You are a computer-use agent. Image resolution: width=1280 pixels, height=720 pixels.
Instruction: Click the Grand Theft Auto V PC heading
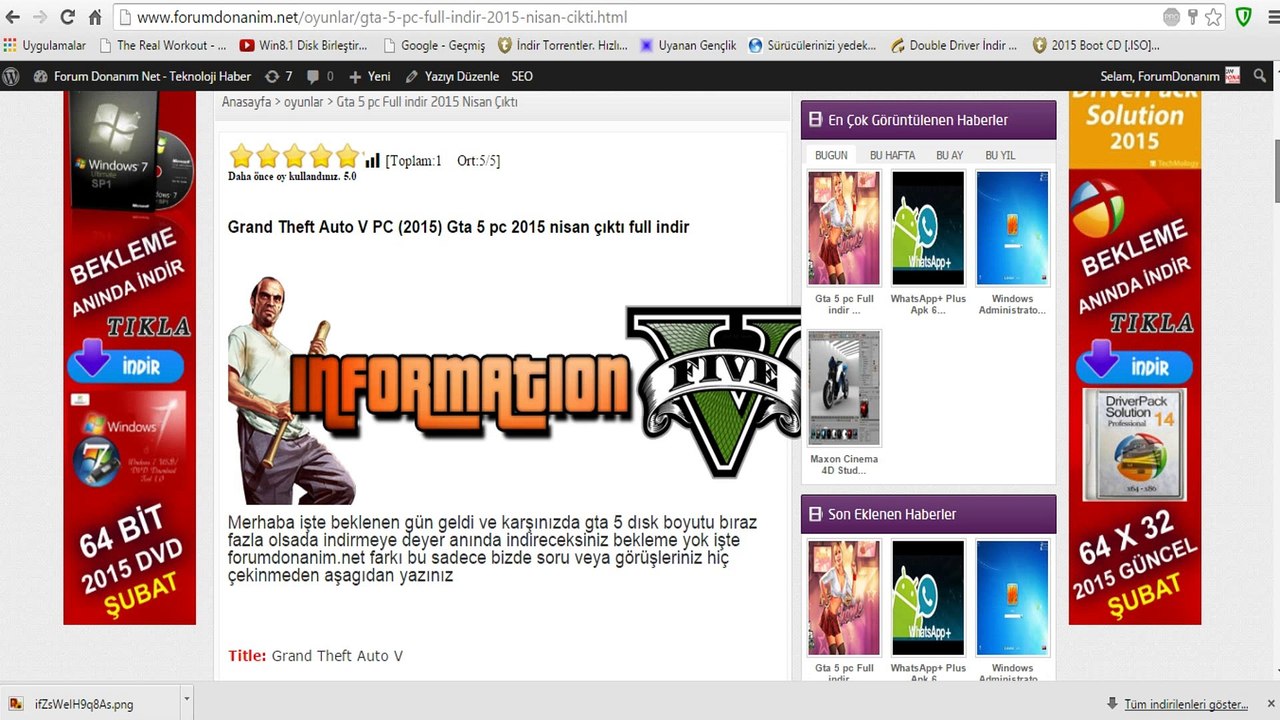click(x=458, y=227)
